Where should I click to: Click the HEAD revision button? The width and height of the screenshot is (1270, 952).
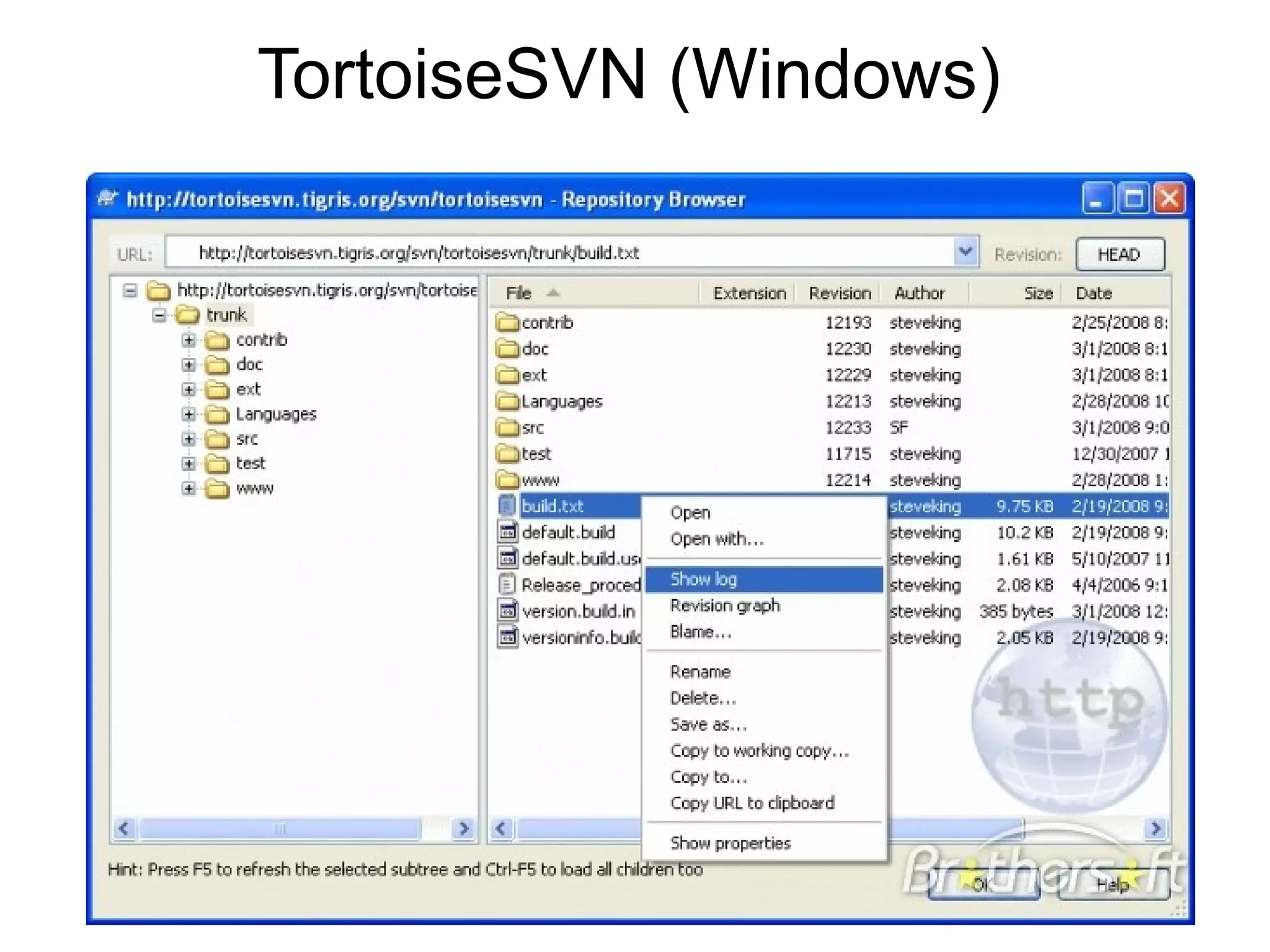point(1119,254)
